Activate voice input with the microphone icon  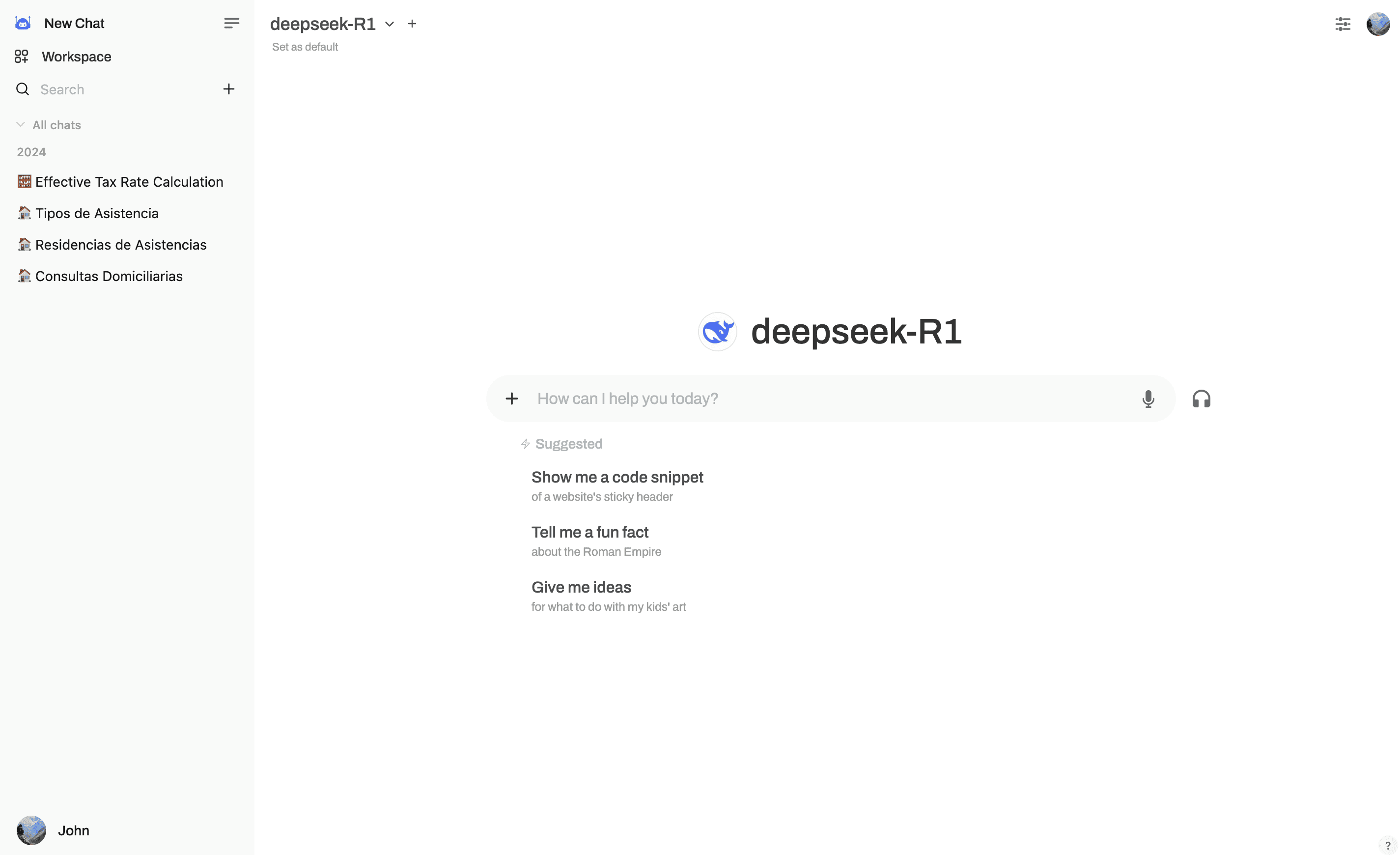(x=1148, y=399)
